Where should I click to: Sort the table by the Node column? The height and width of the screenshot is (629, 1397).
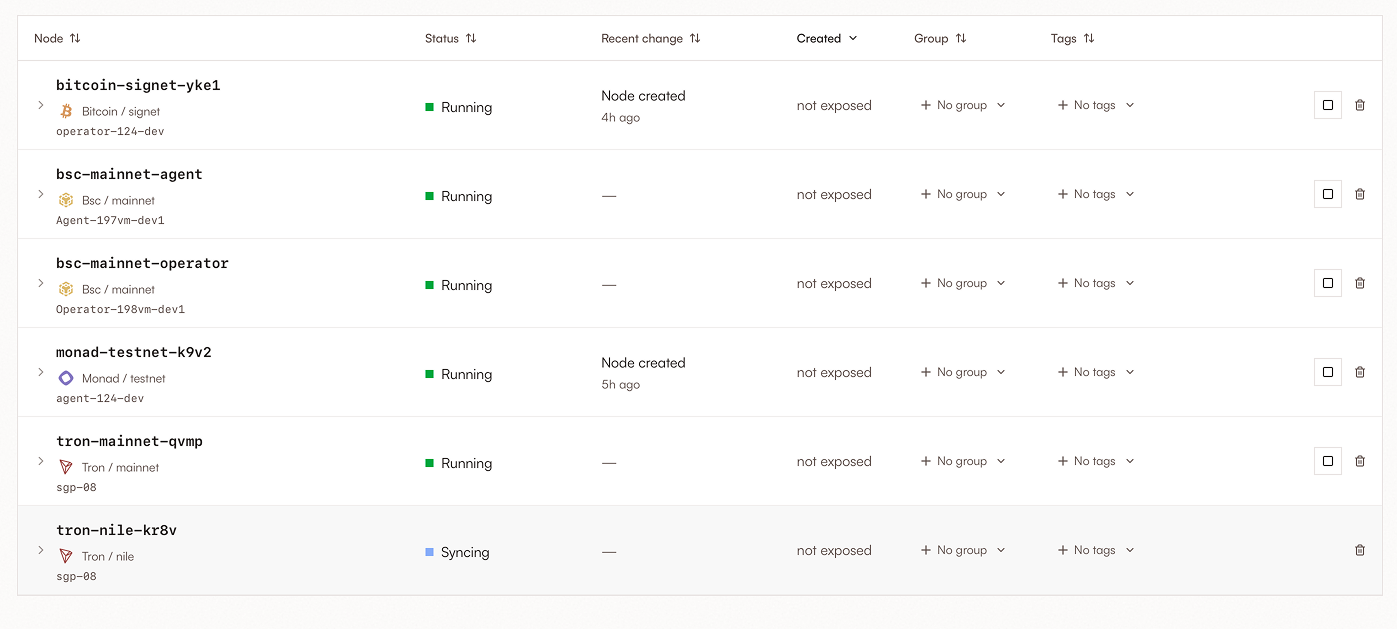pyautogui.click(x=57, y=38)
